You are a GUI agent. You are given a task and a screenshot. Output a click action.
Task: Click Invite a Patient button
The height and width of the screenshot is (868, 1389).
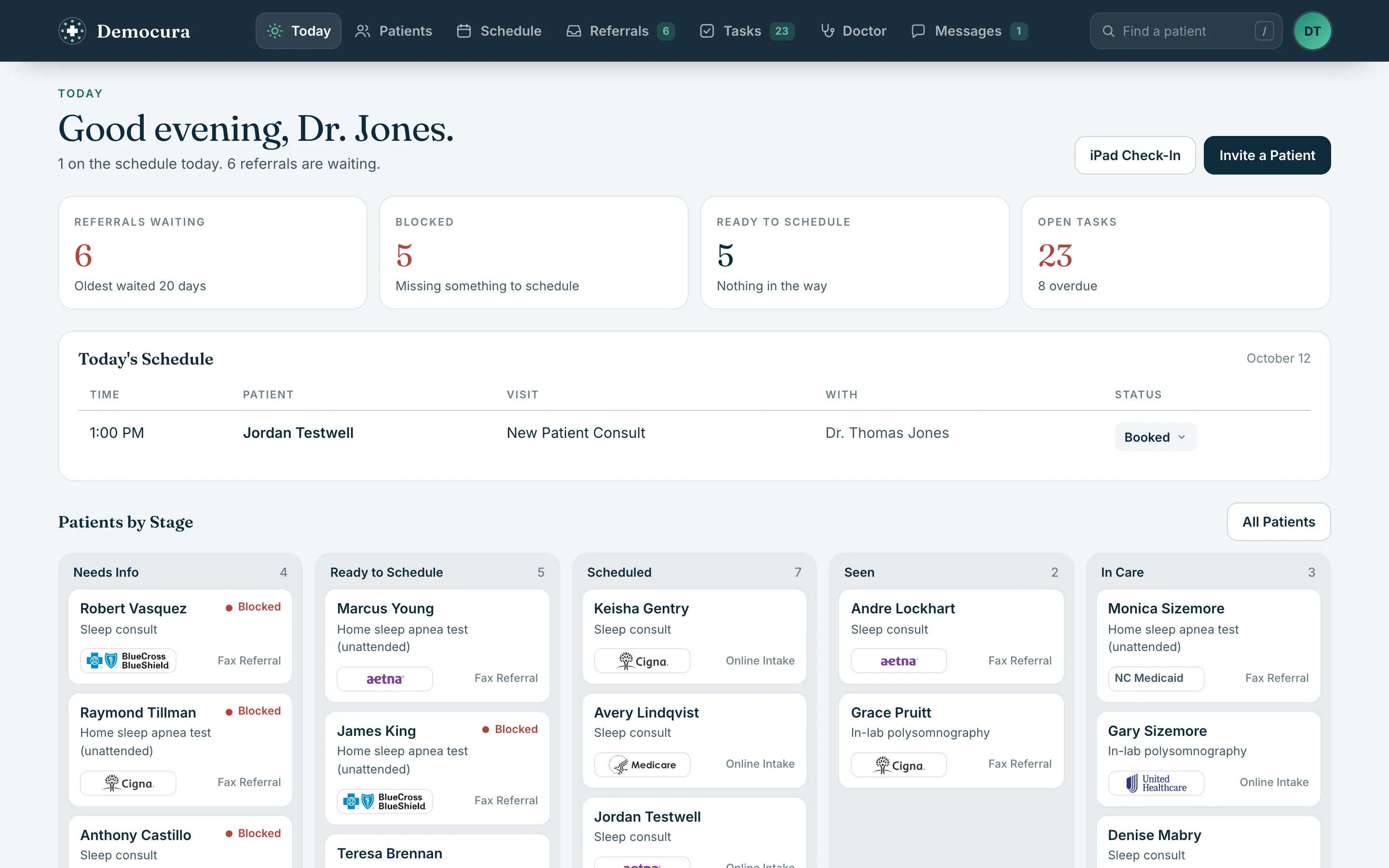click(x=1267, y=155)
